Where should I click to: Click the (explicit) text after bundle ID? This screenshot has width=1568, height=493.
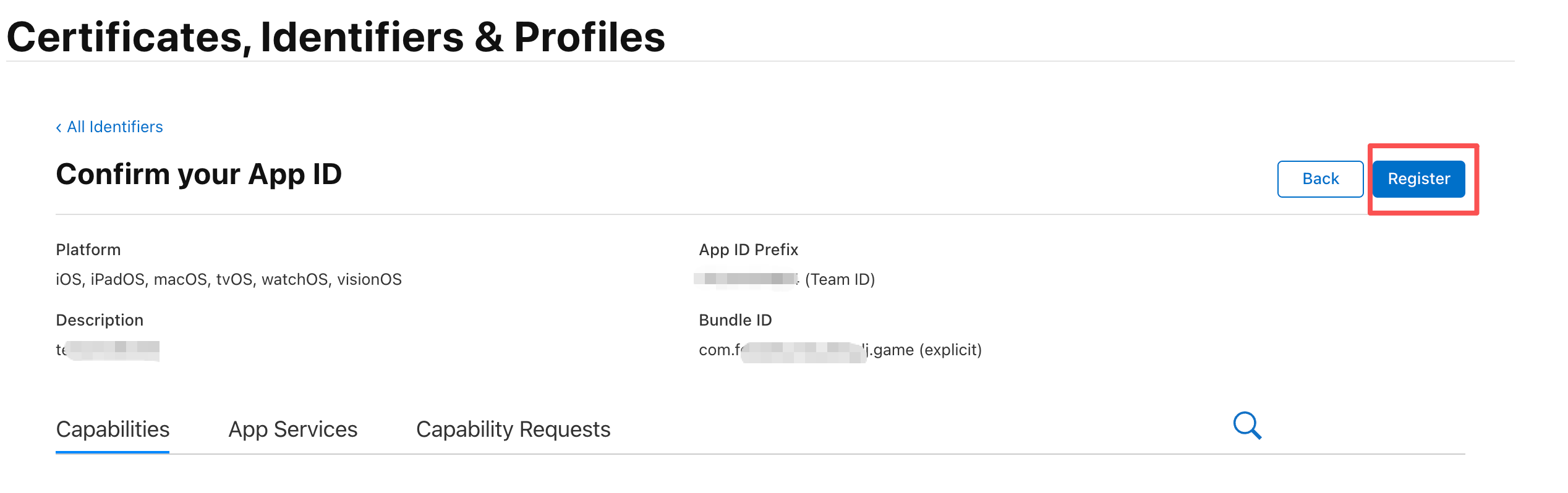click(x=950, y=350)
